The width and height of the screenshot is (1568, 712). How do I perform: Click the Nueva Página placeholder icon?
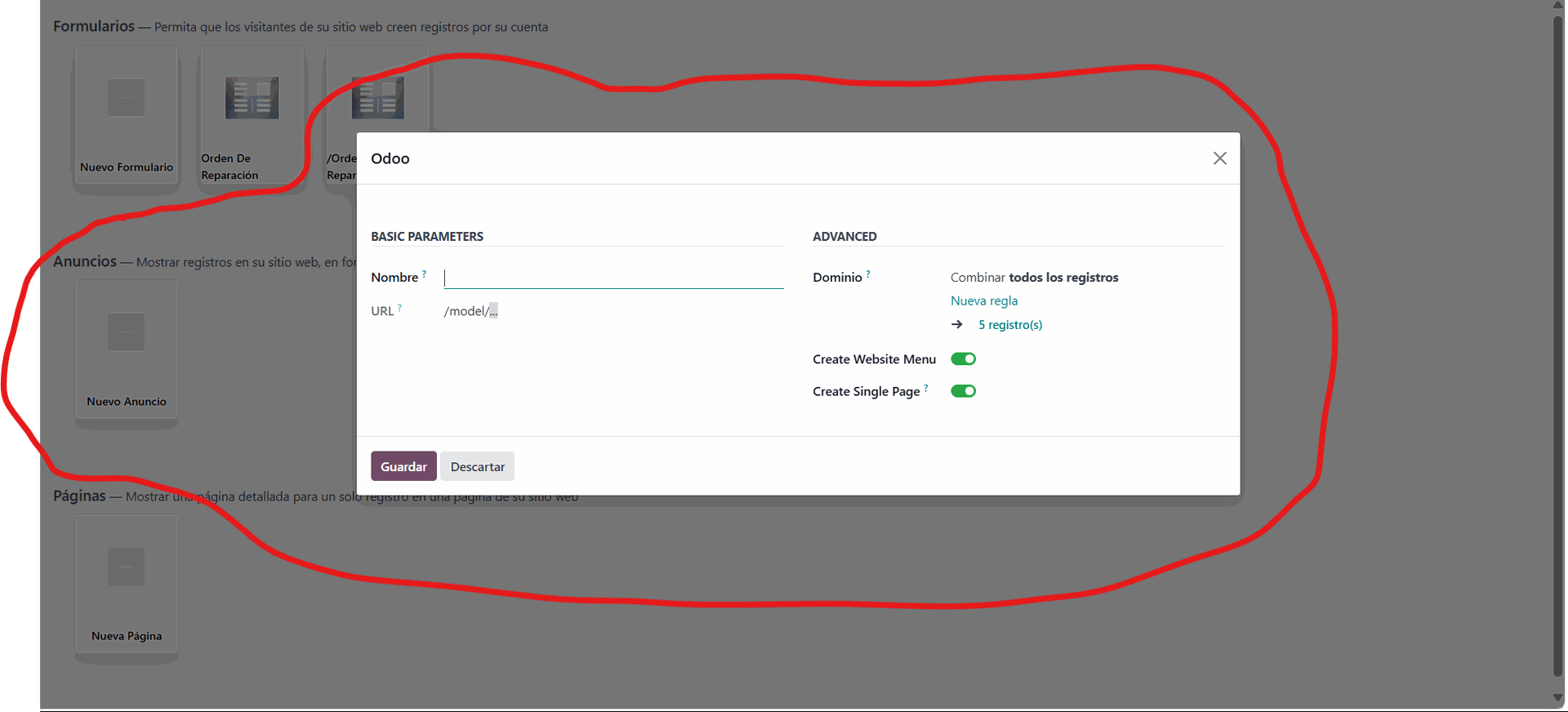pyautogui.click(x=127, y=566)
